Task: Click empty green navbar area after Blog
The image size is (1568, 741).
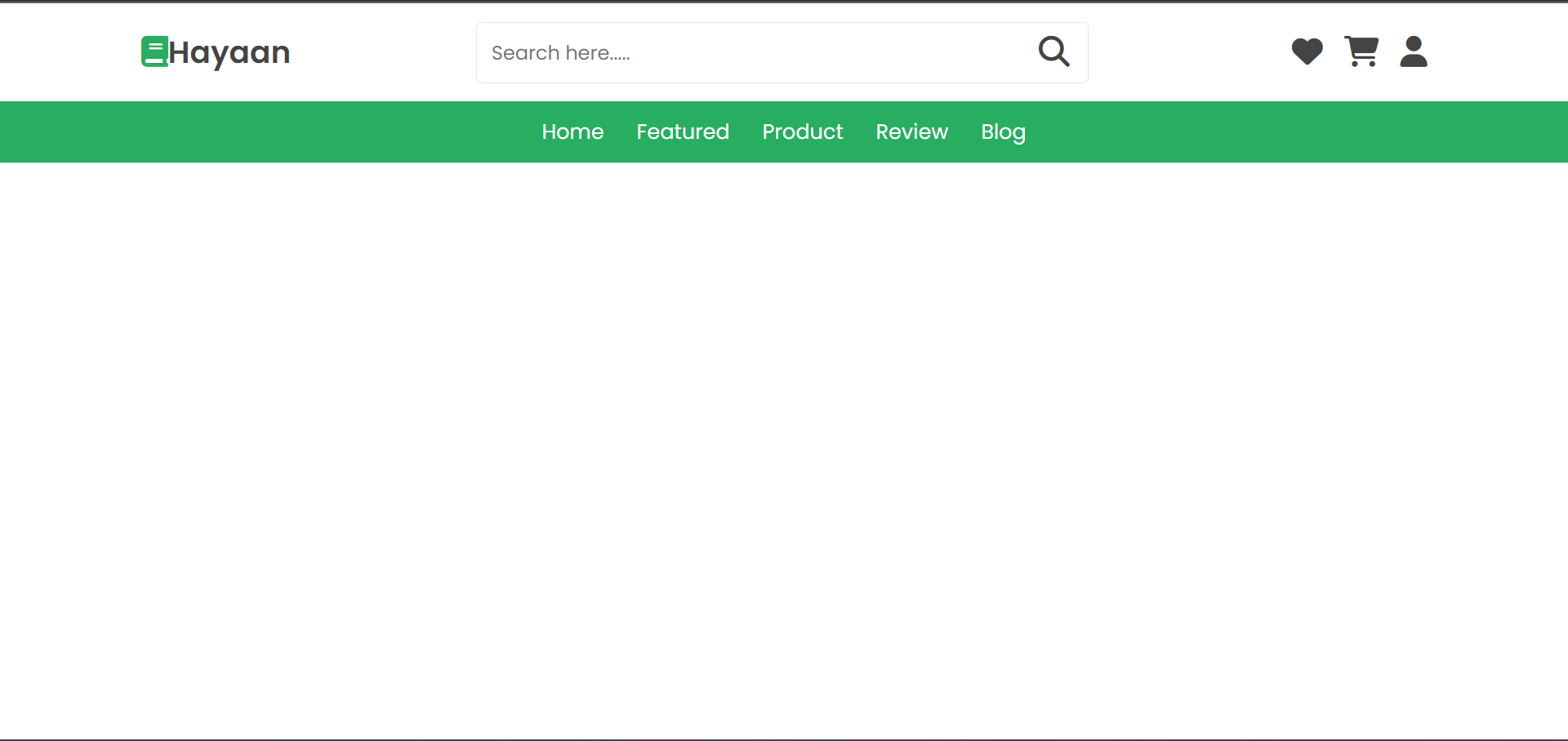Action: 1298,132
